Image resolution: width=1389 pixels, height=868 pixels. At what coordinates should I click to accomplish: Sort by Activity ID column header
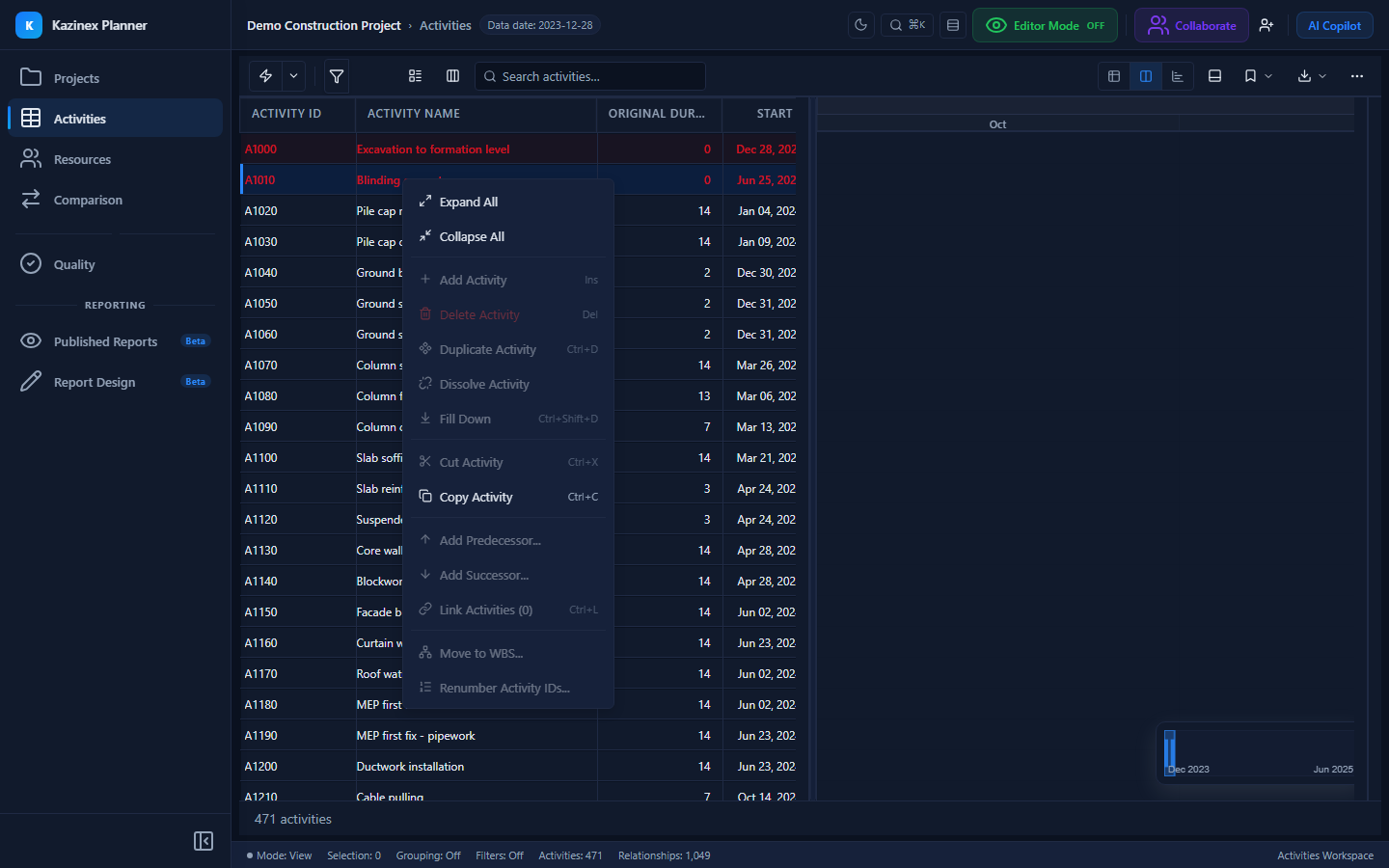coord(298,114)
